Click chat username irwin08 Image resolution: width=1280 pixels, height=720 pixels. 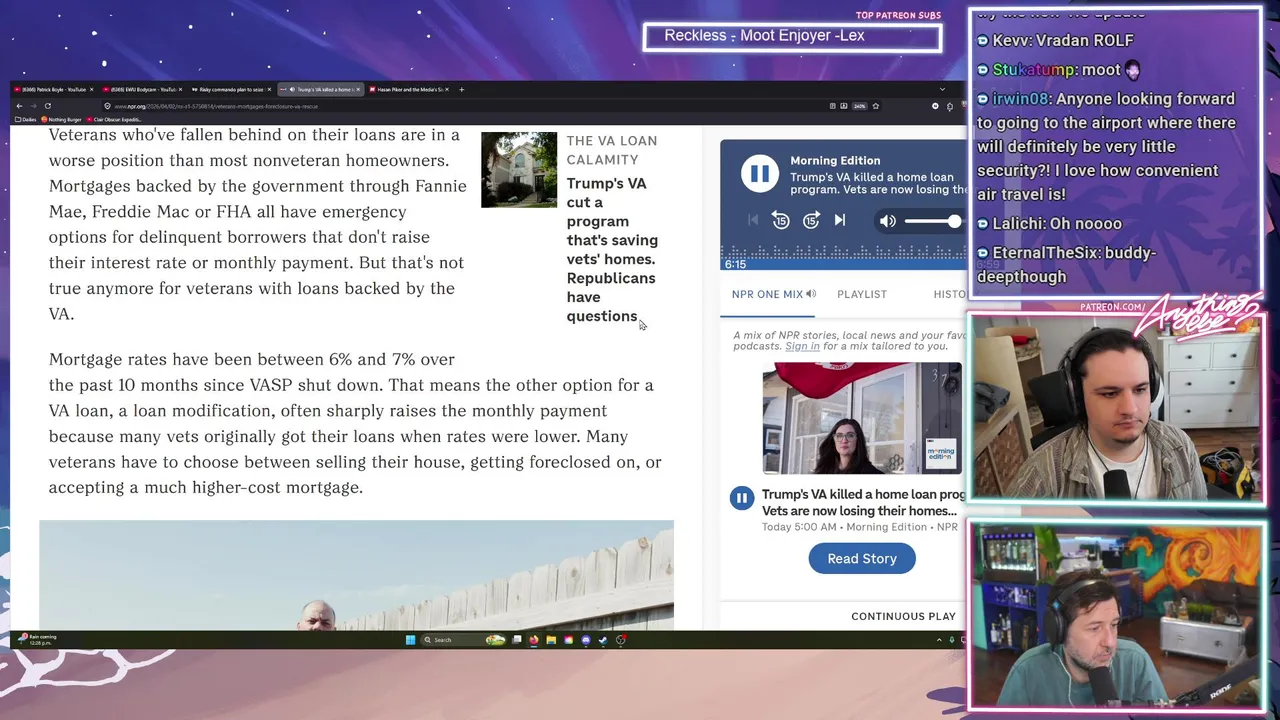pyautogui.click(x=1019, y=99)
